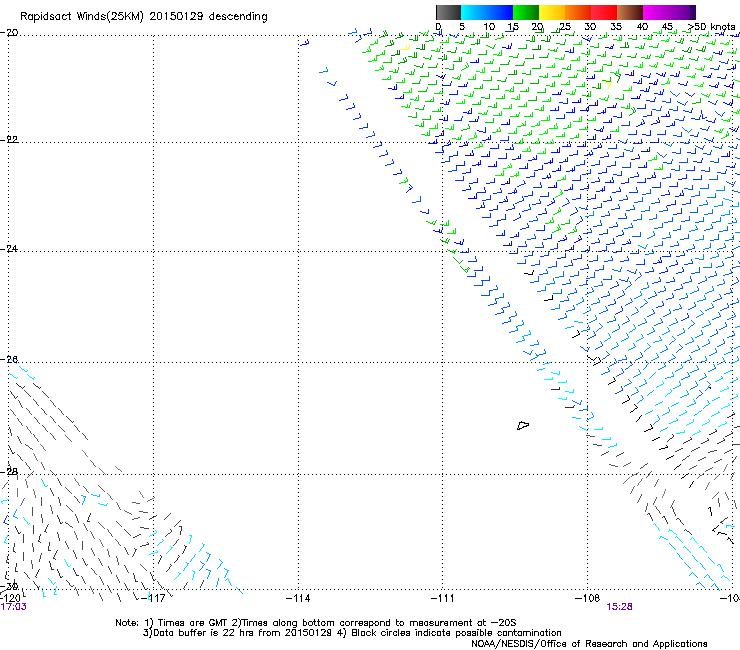Click the dark purple >50 knots color segment

click(x=693, y=12)
